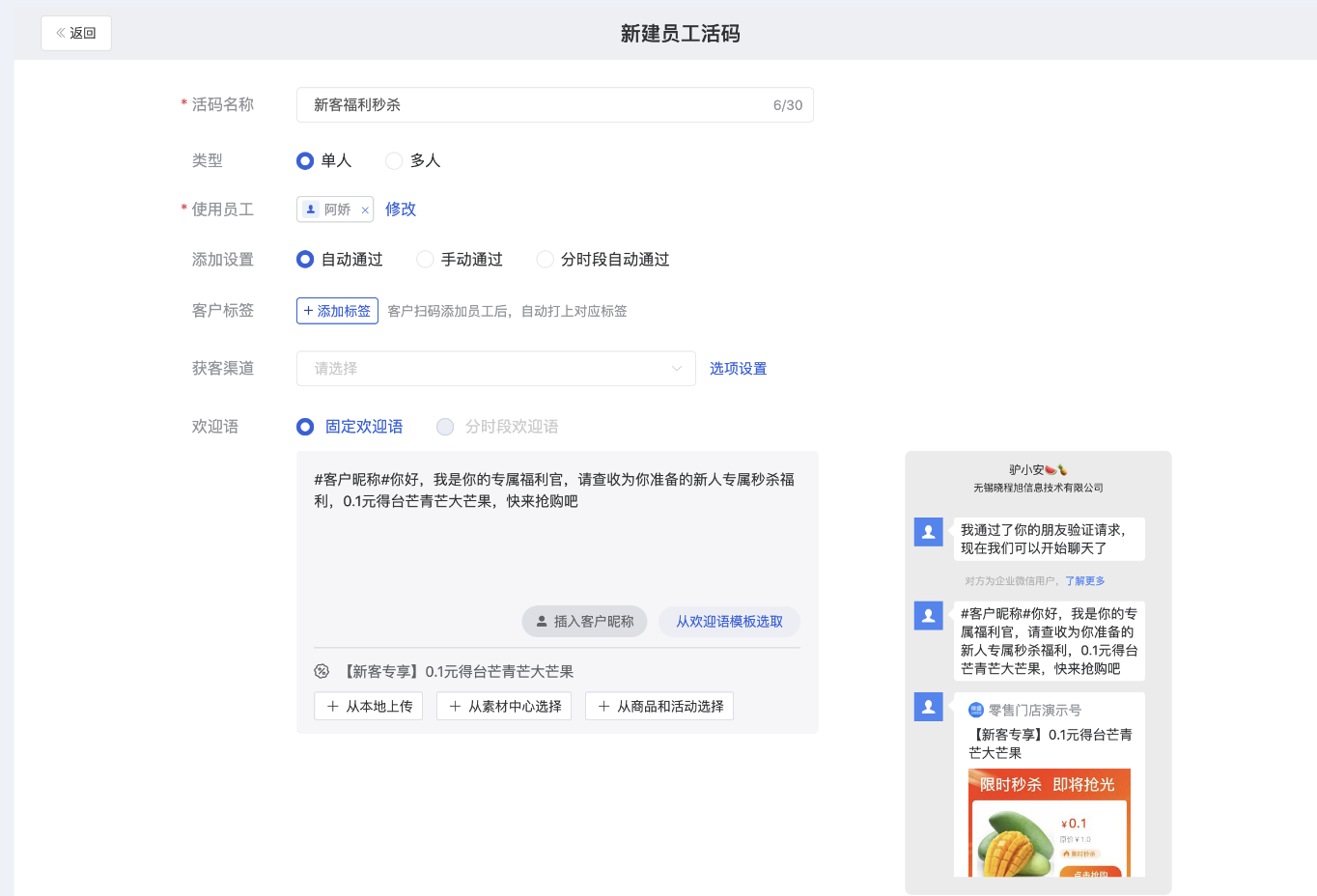
Task: Click the 修改 link for employees
Action: 401,209
